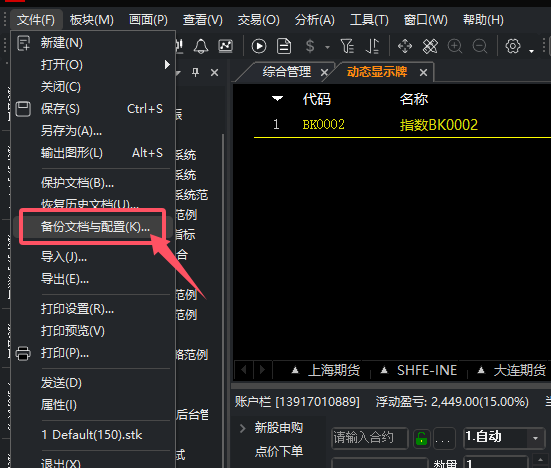The height and width of the screenshot is (468, 551).
Task: Open the 画面(P) menu
Action: coord(148,20)
